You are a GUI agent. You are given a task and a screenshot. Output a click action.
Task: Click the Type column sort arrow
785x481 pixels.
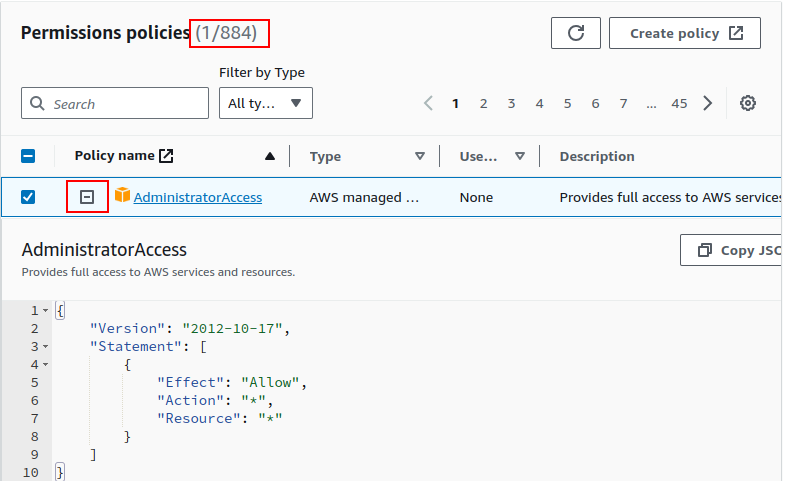point(420,156)
